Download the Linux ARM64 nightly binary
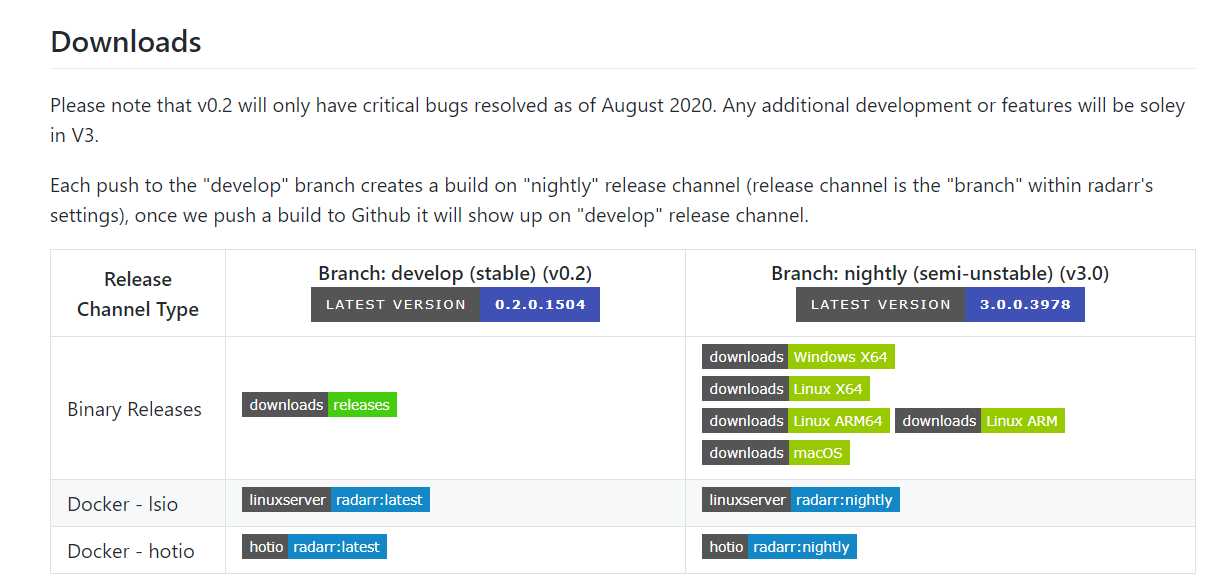The height and width of the screenshot is (586, 1222). coord(793,420)
